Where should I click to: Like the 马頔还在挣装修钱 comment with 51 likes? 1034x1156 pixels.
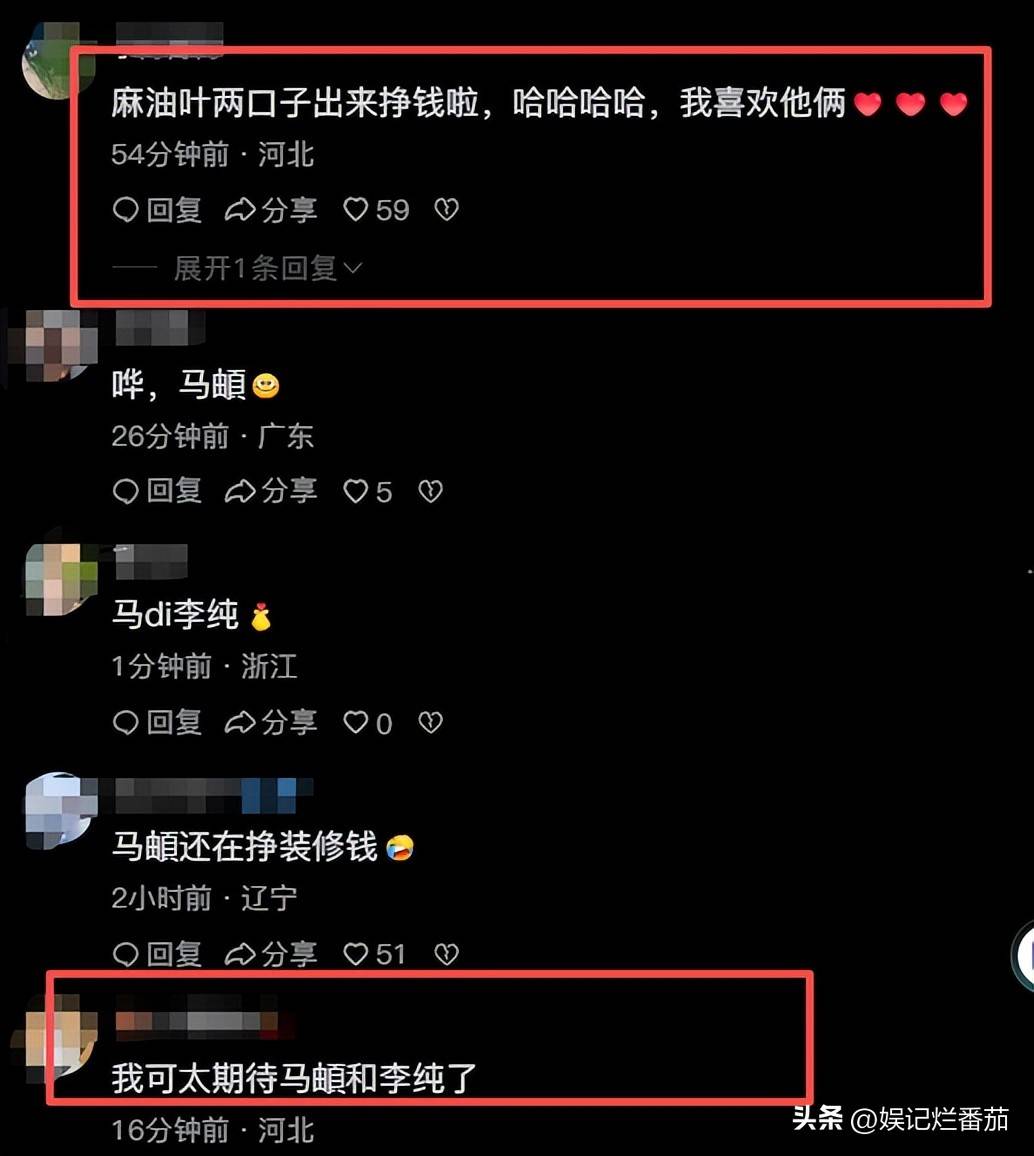coord(374,955)
